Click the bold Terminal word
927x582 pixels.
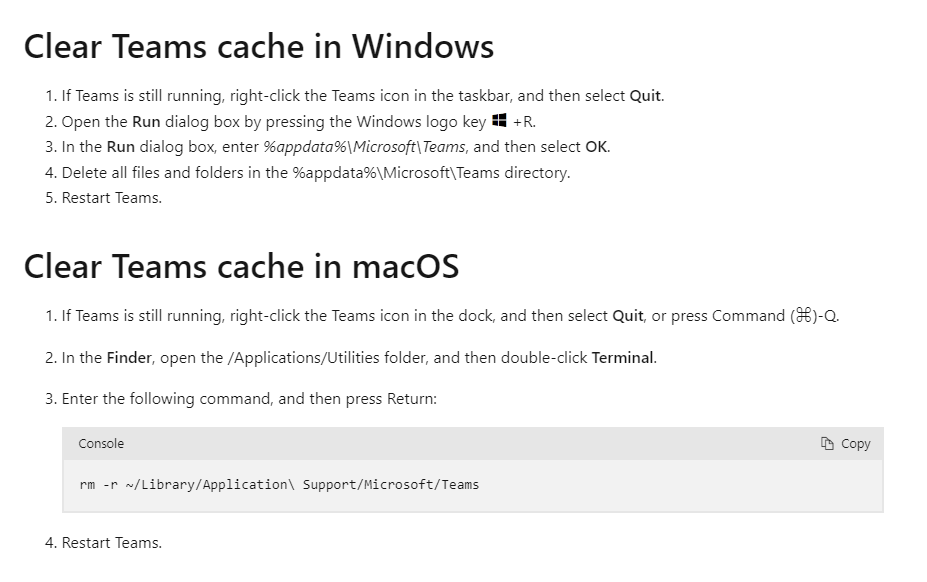623,358
